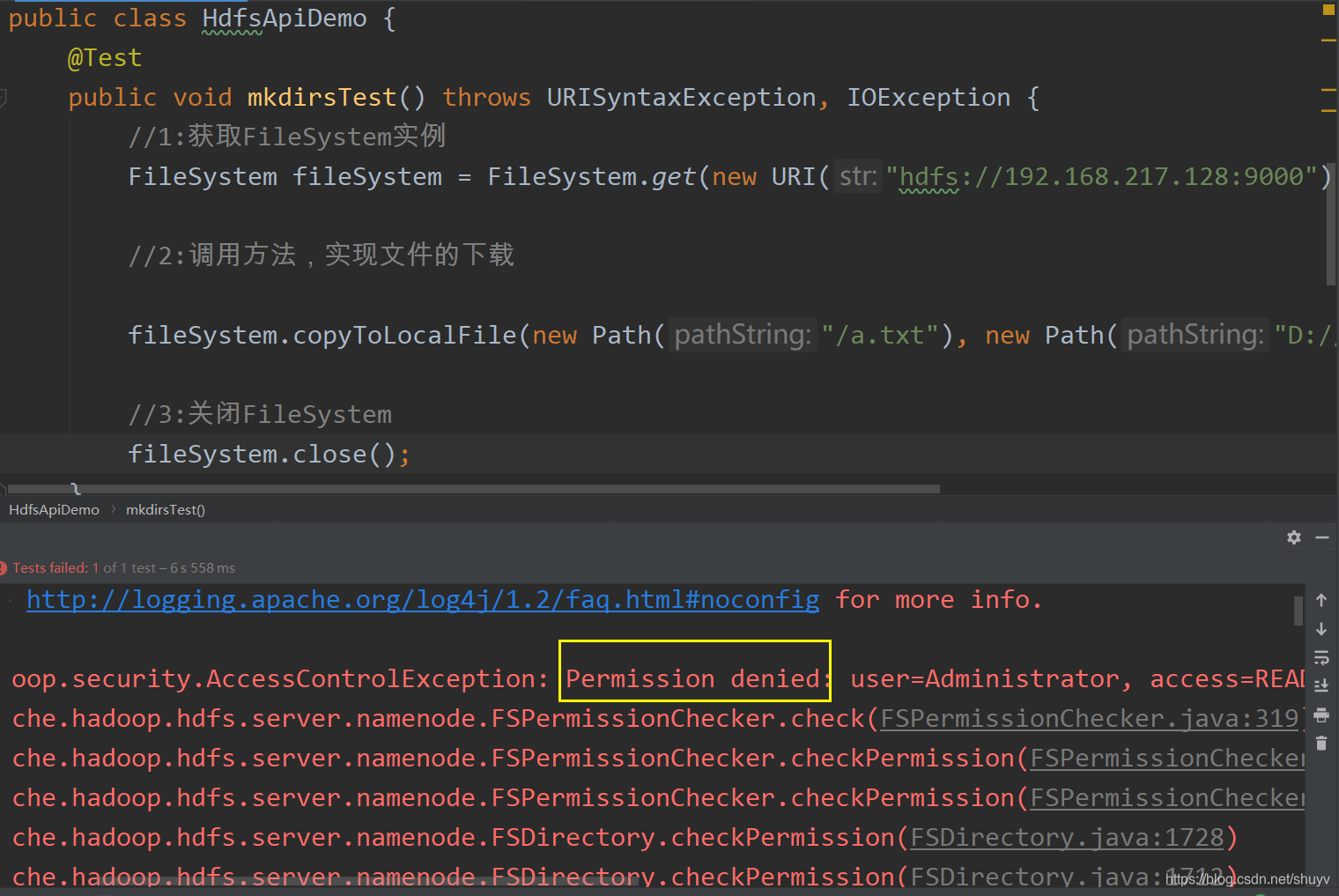
Task: Clear console output with the trash icon
Action: [x=1321, y=743]
